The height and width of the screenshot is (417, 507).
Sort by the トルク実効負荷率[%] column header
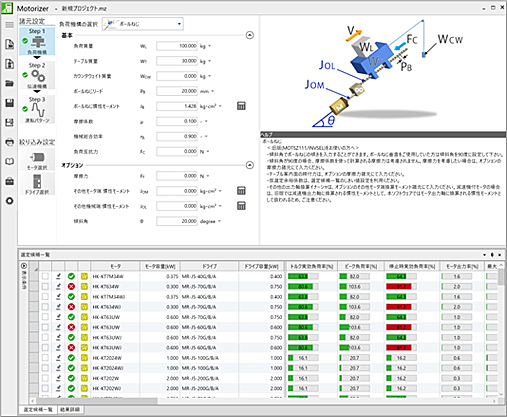coord(311,266)
